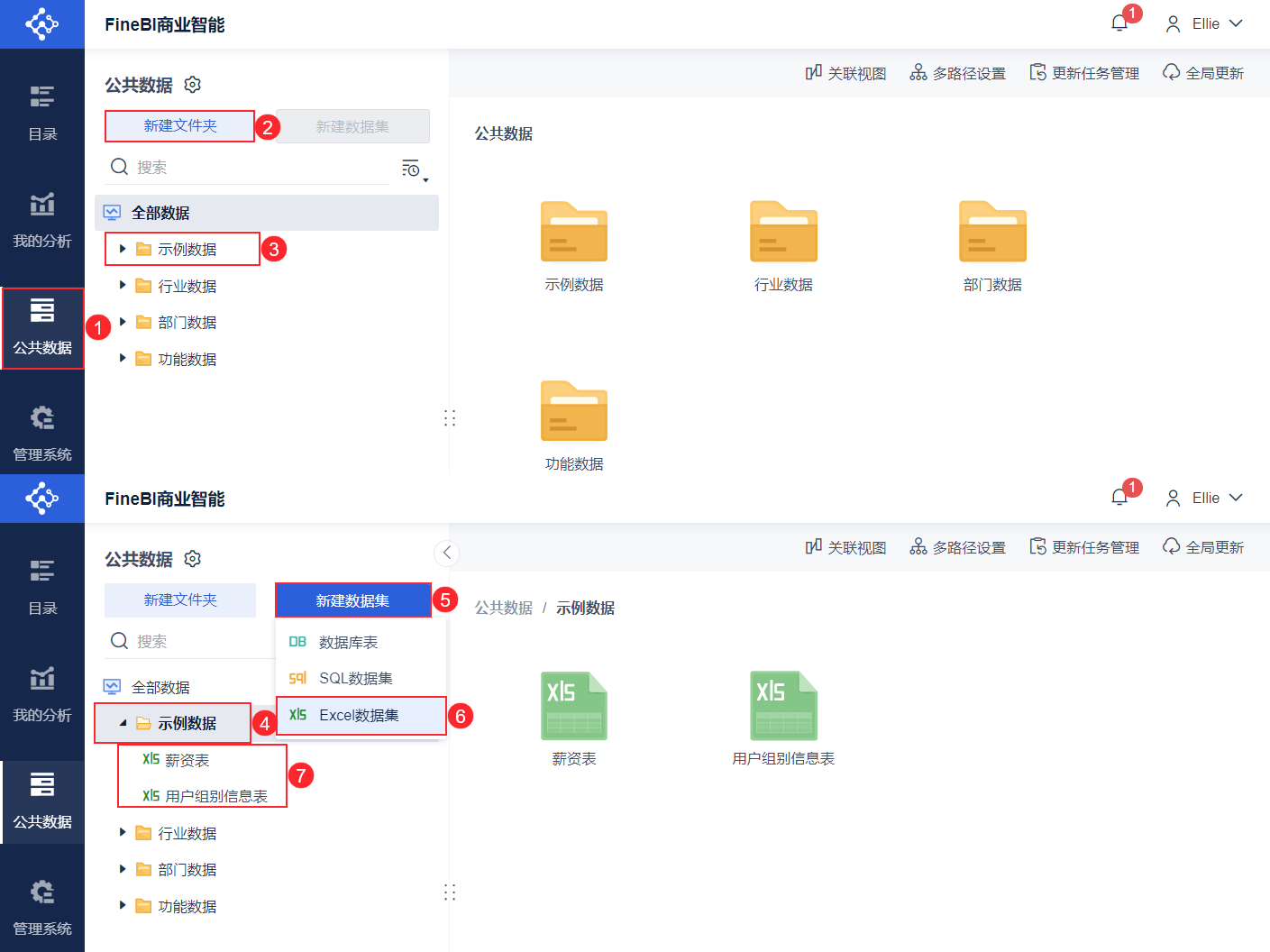Screen dimensions: 1270x952
Task: Click gear icon beside bottom 公共数据 title
Action: 192,559
